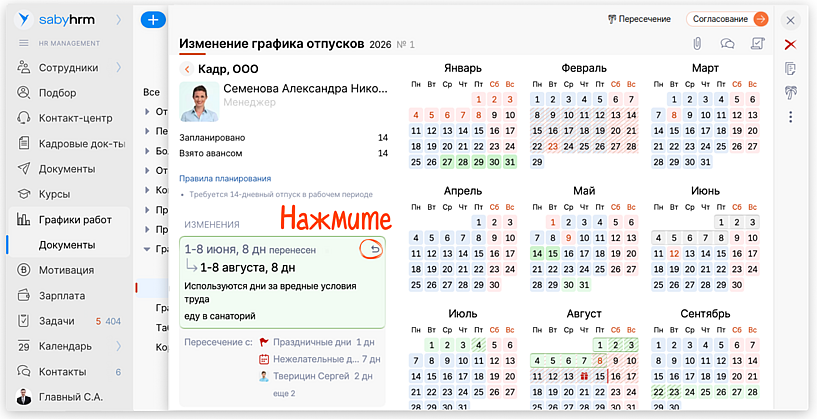817x419 pixels.
Task: Click the blue plus create button
Action: point(153,19)
